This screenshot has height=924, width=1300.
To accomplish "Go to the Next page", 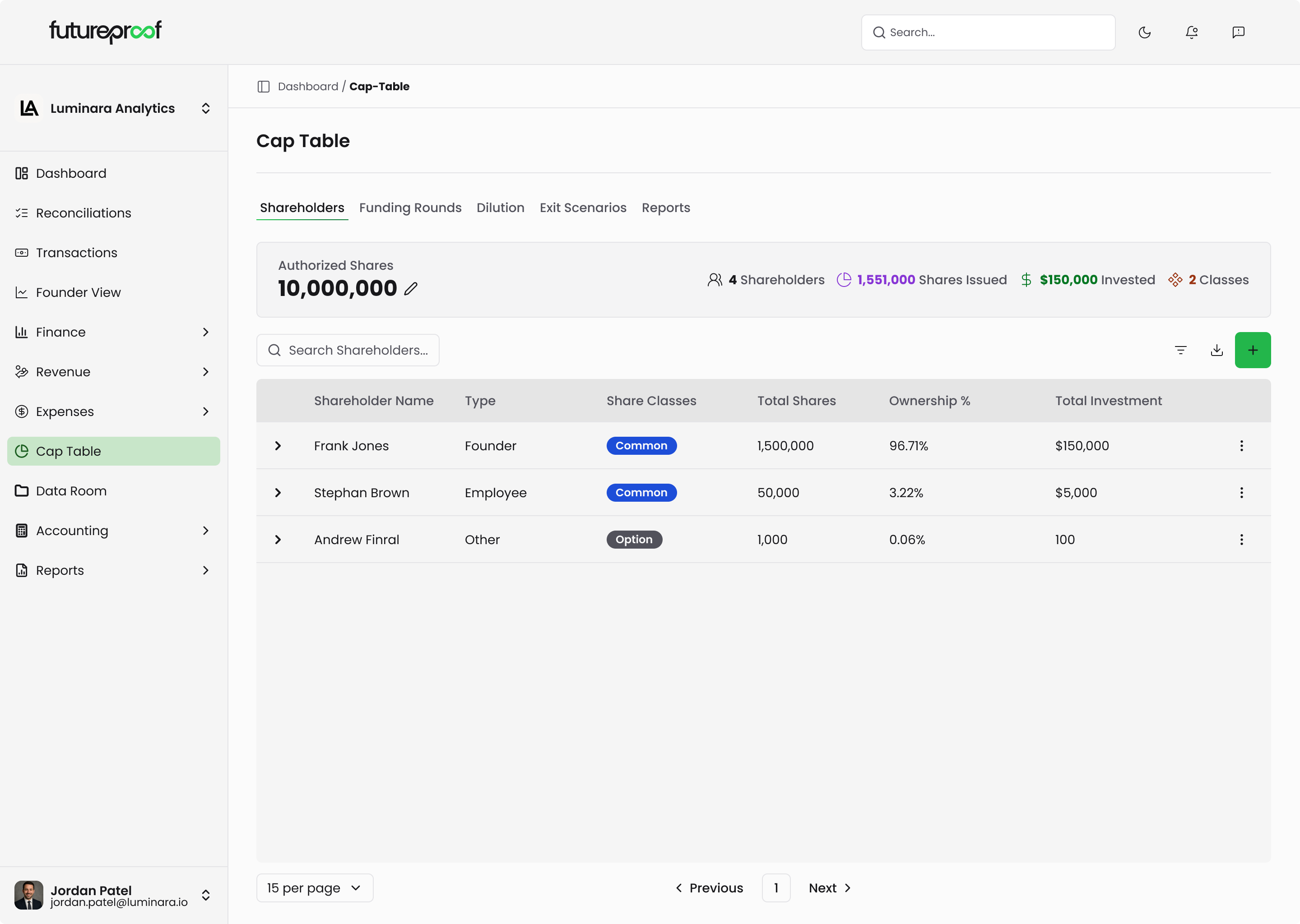I will point(829,887).
